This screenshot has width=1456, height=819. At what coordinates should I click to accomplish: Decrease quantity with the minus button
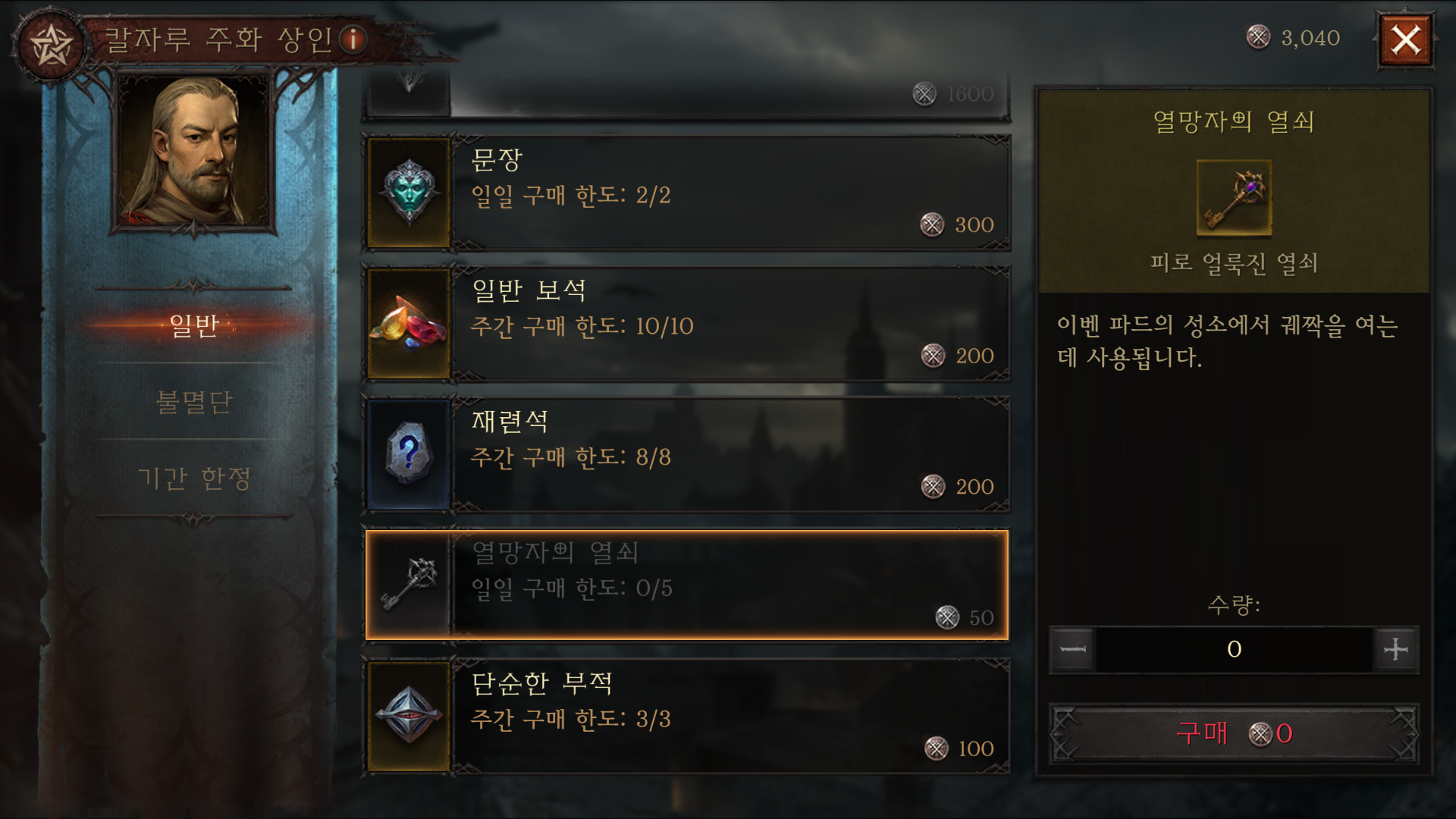click(1073, 649)
